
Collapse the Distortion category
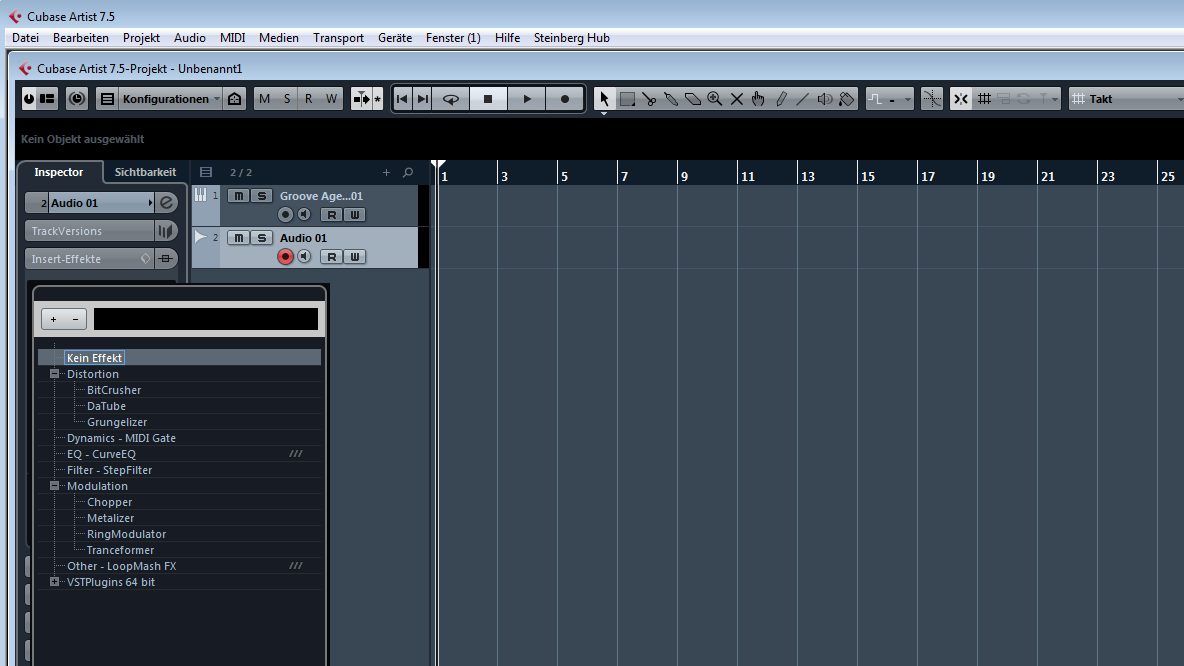point(54,374)
